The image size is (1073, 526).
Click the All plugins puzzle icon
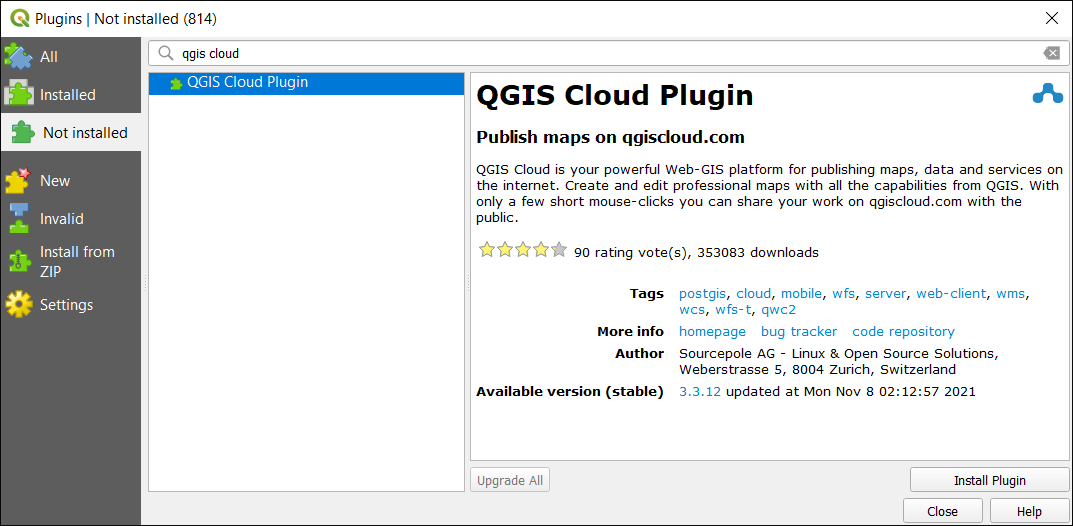[18, 56]
